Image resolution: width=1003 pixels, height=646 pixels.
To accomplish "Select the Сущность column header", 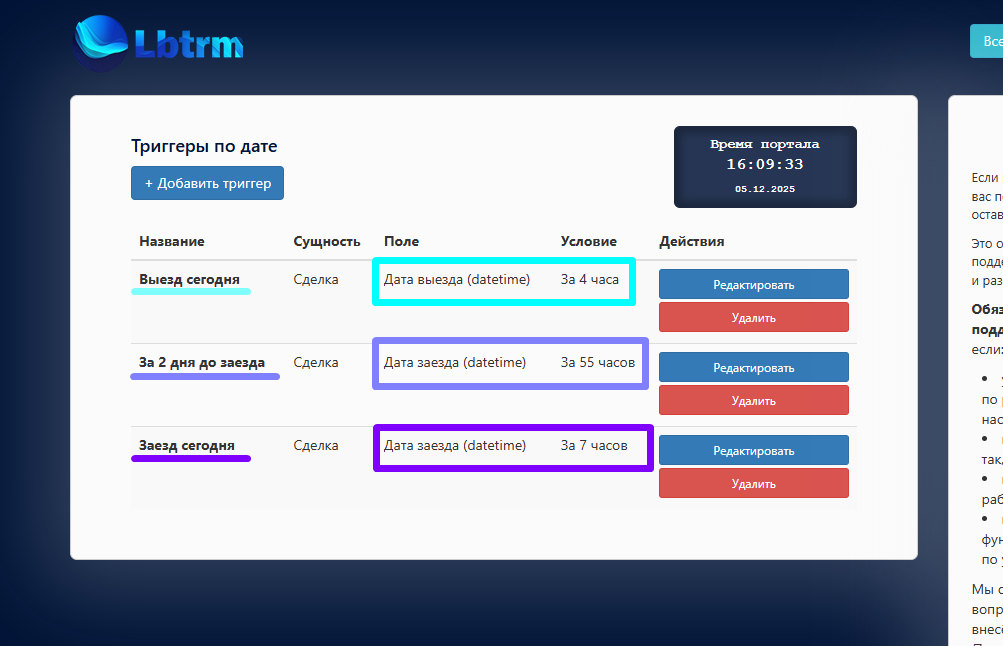I will [x=326, y=241].
